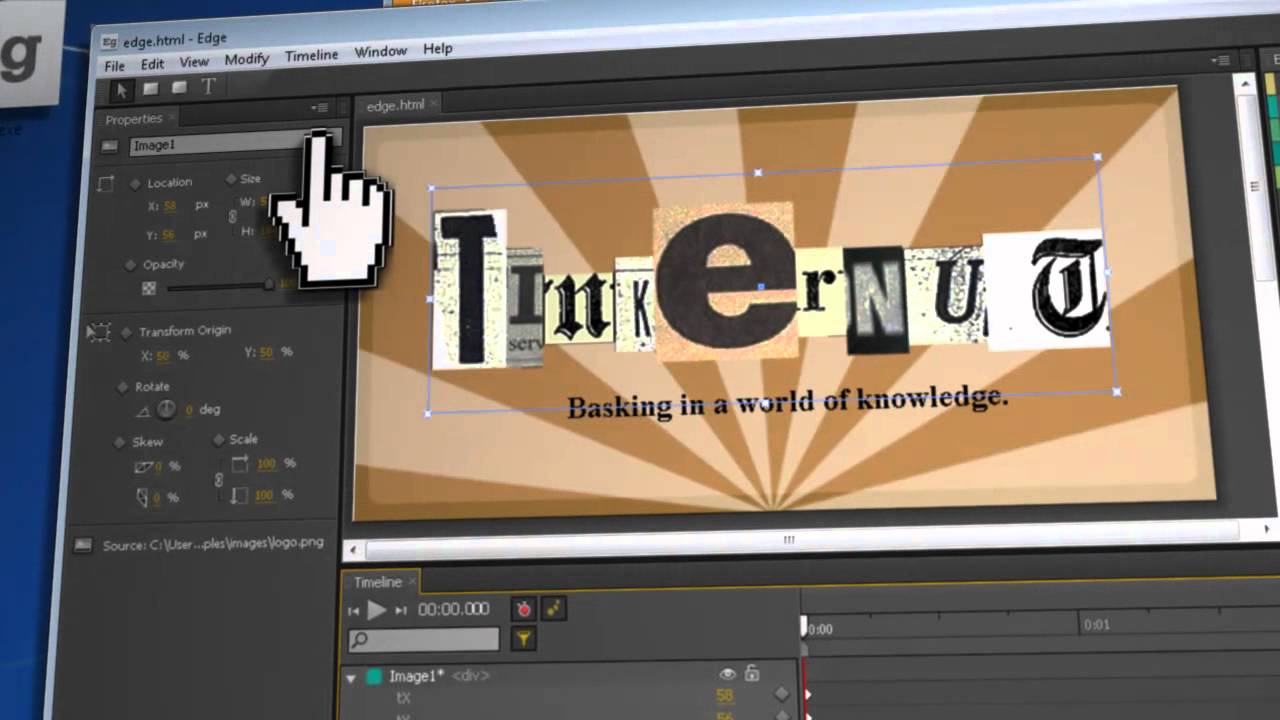Screen dimensions: 1280x720
Task: Add keyframe diamond for Rotate
Action: click(x=124, y=387)
